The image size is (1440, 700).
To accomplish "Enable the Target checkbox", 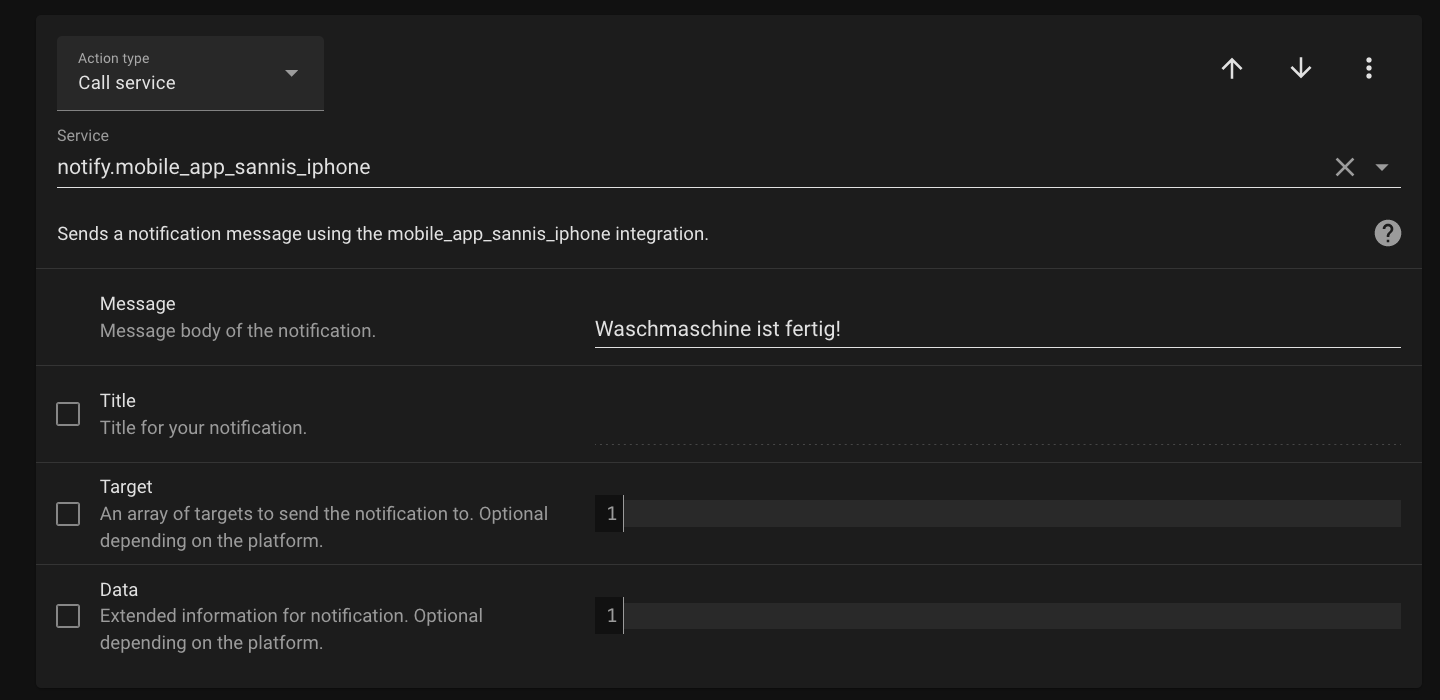I will [x=68, y=514].
